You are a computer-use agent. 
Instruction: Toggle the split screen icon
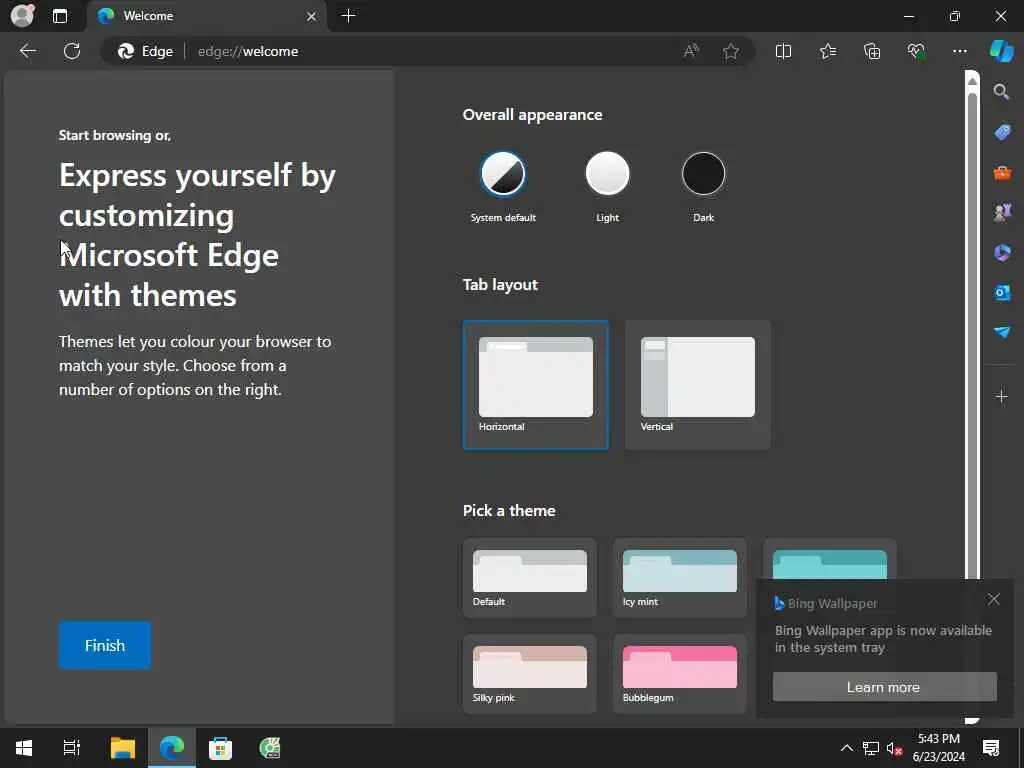click(783, 51)
